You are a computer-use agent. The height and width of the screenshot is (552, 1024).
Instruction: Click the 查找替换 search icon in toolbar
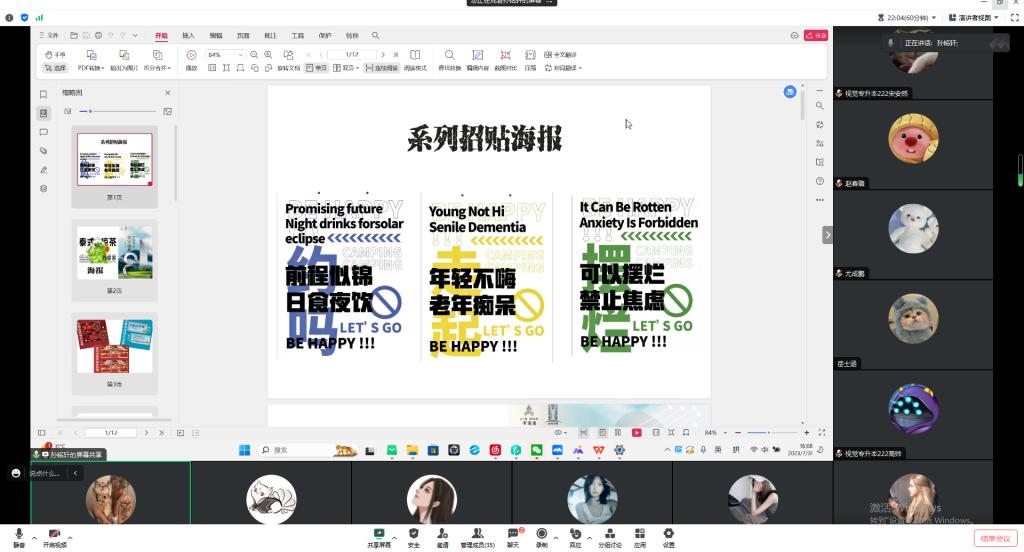coord(449,55)
